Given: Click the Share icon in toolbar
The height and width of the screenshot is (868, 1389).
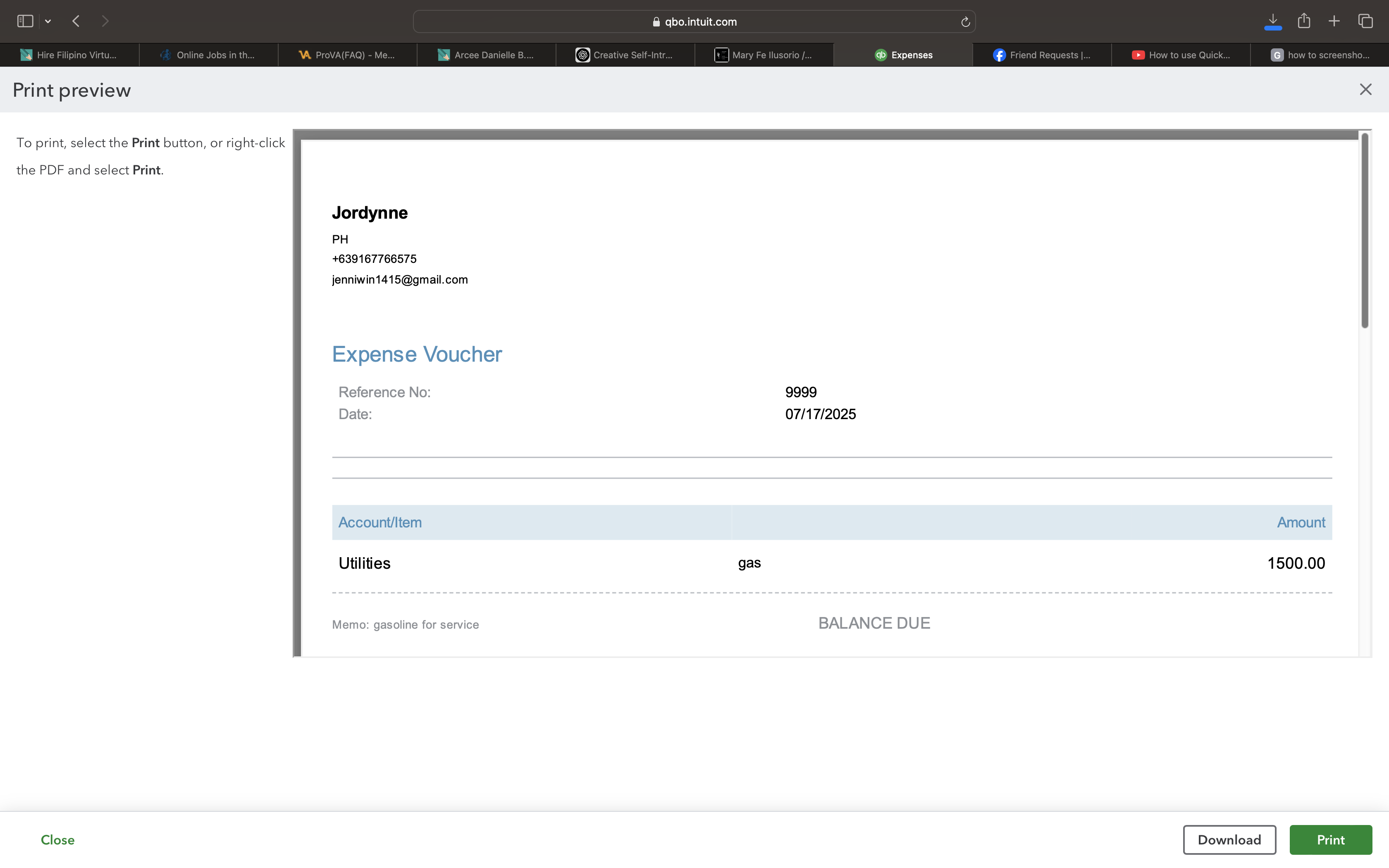Looking at the screenshot, I should tap(1303, 21).
